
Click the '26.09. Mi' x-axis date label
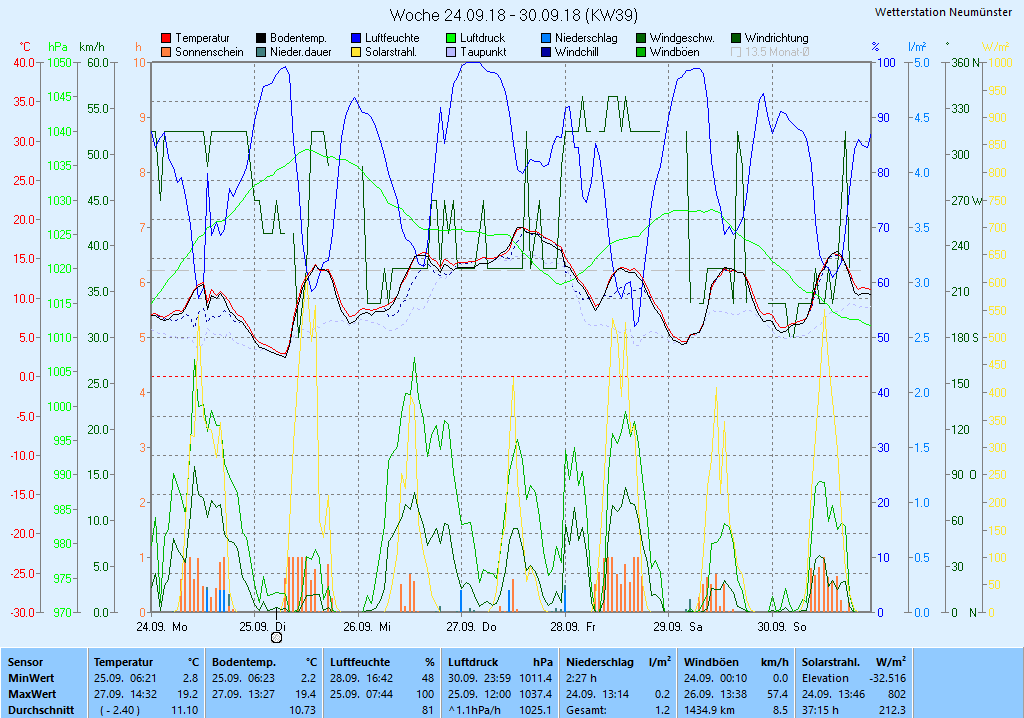click(367, 627)
